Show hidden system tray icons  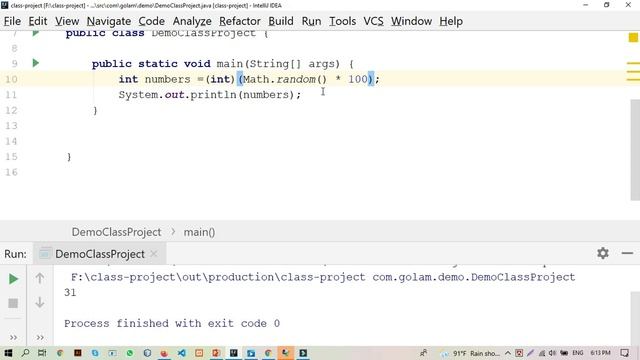(x=508, y=353)
